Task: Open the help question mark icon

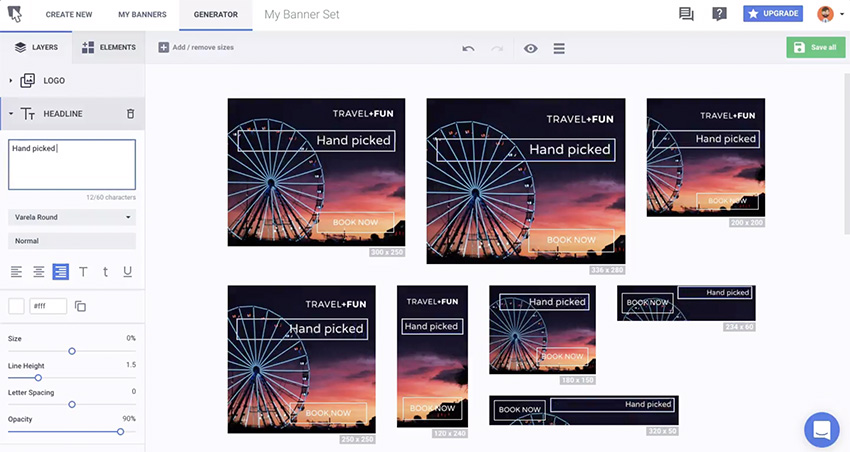Action: (719, 14)
